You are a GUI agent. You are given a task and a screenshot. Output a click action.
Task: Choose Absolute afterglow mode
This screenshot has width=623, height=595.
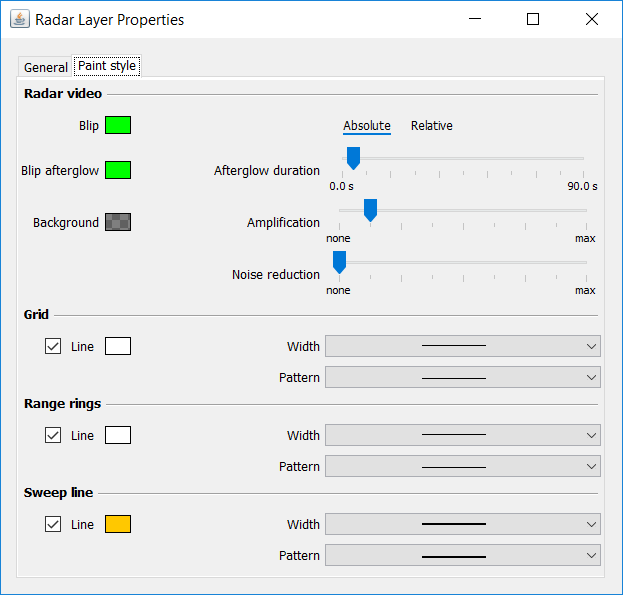[x=367, y=126]
